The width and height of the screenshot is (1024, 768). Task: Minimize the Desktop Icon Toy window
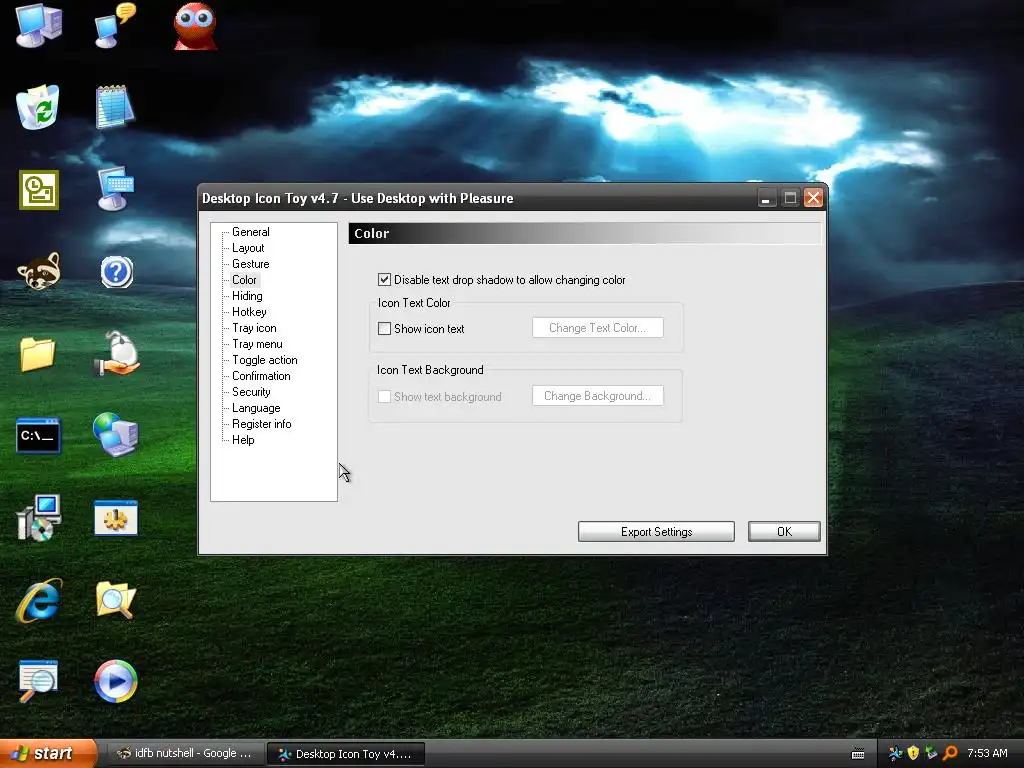tap(766, 198)
